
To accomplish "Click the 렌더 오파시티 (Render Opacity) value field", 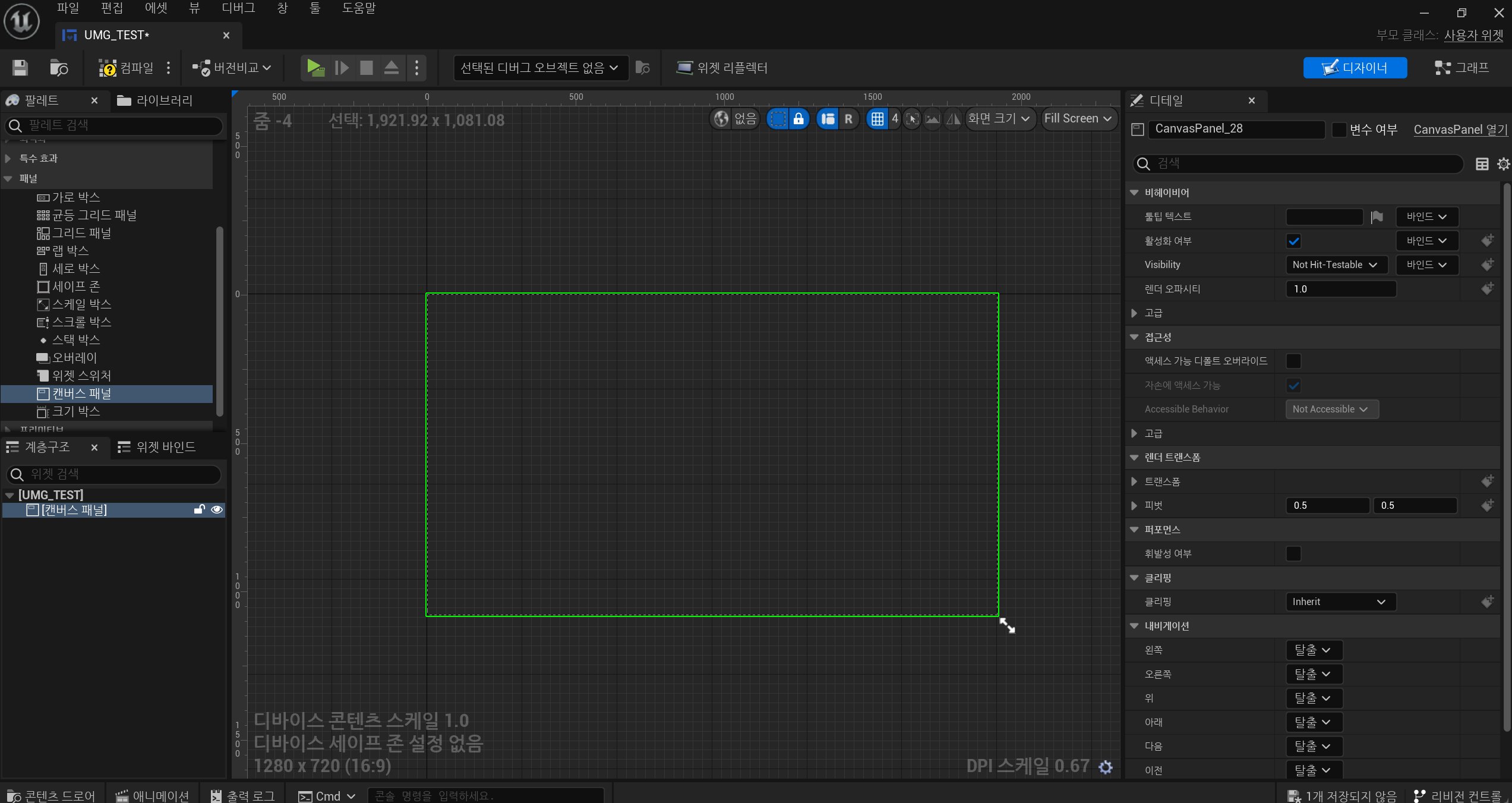I will [x=1340, y=289].
